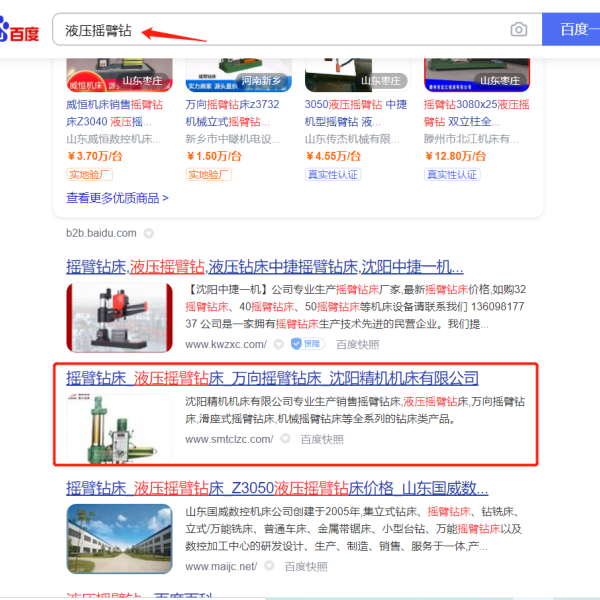
Task: Click 实地验厂 badge under ¥1.50万 product
Action: 209,174
